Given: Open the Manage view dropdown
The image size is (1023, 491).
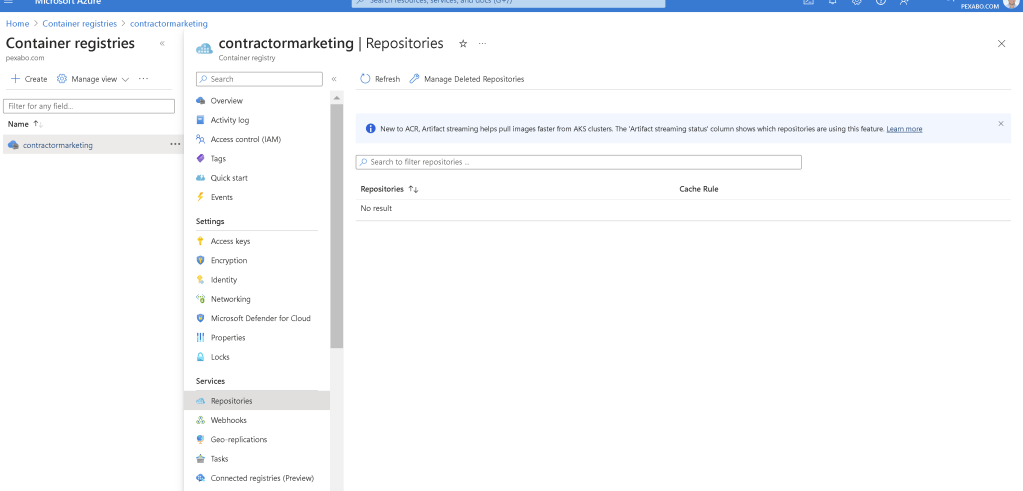Looking at the screenshot, I should (93, 79).
